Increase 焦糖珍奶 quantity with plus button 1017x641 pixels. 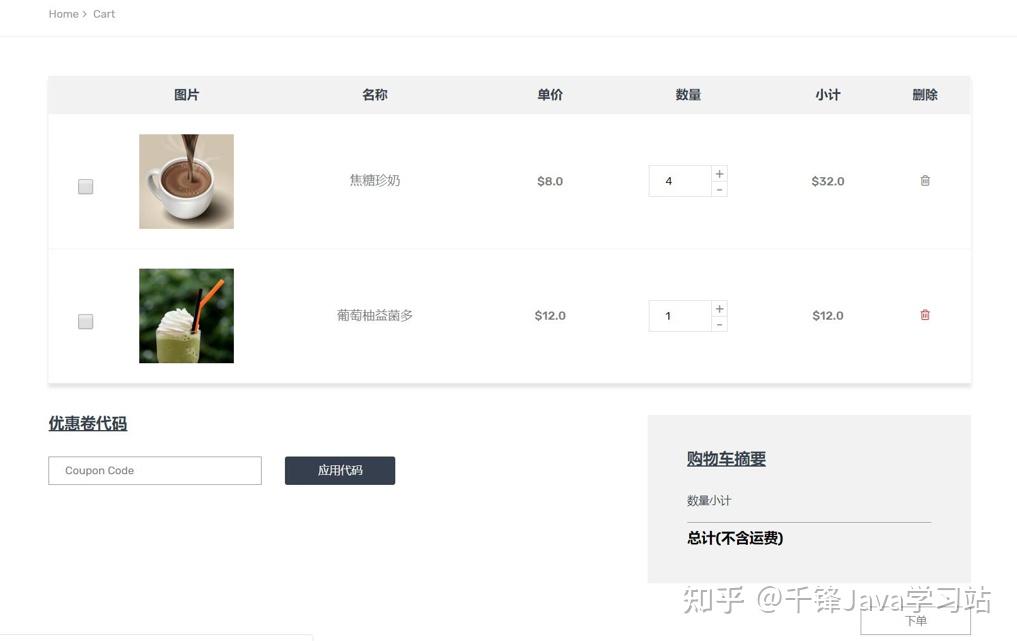coord(719,174)
